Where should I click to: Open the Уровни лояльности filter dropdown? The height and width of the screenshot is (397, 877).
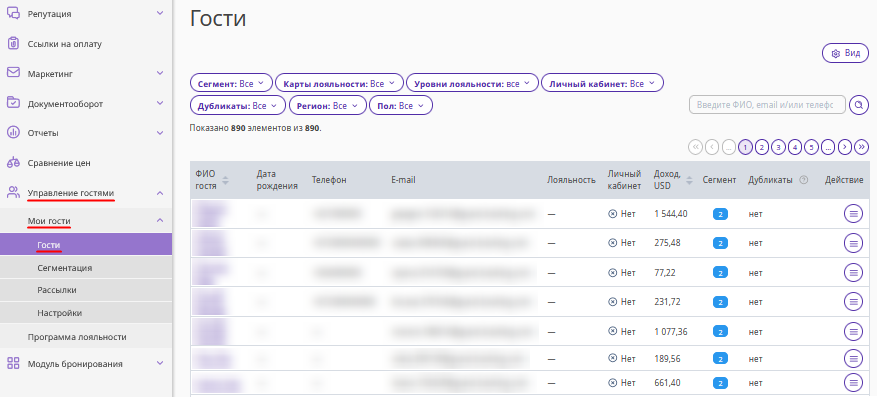472,83
